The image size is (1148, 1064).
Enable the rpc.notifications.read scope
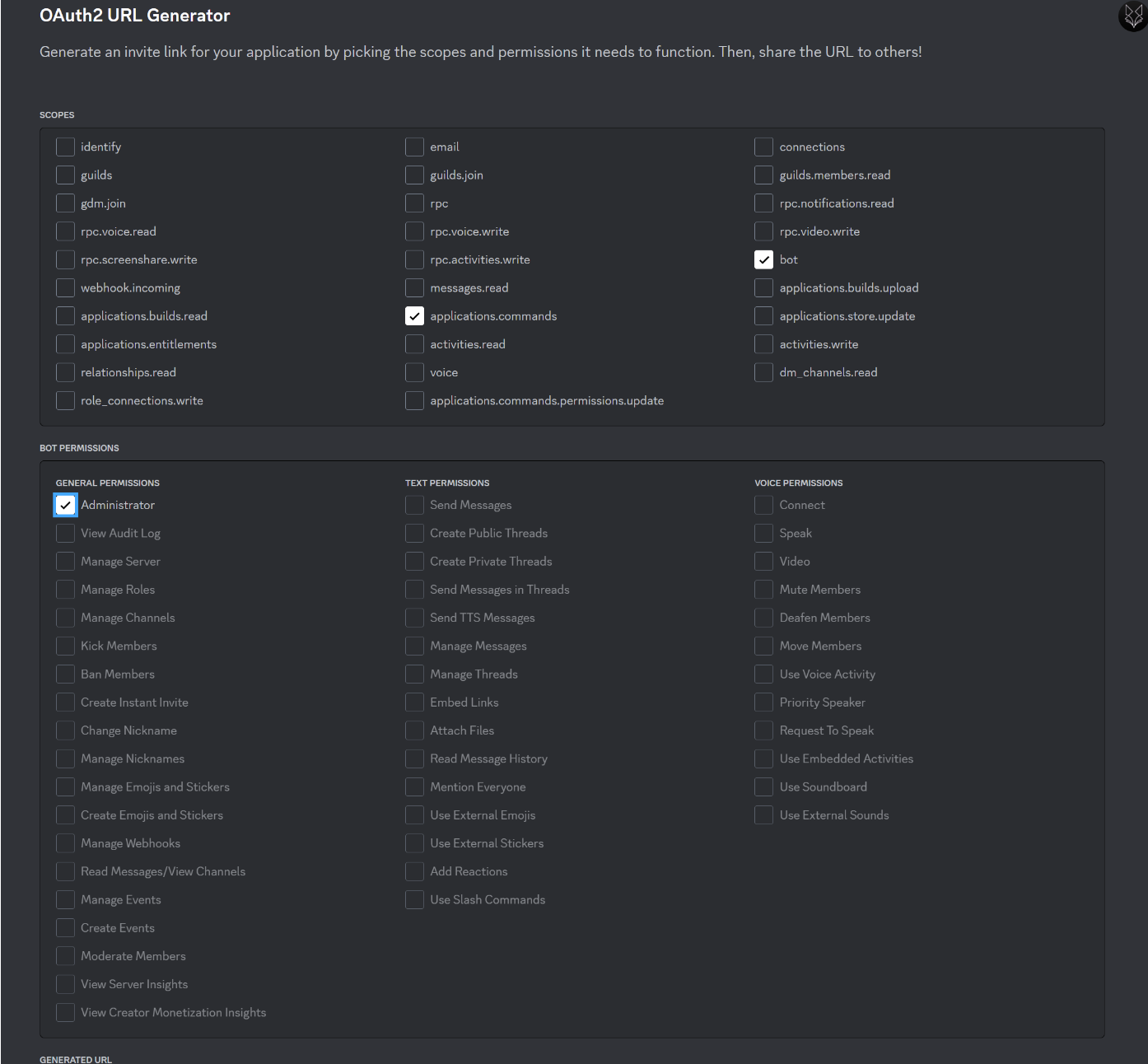click(x=763, y=203)
